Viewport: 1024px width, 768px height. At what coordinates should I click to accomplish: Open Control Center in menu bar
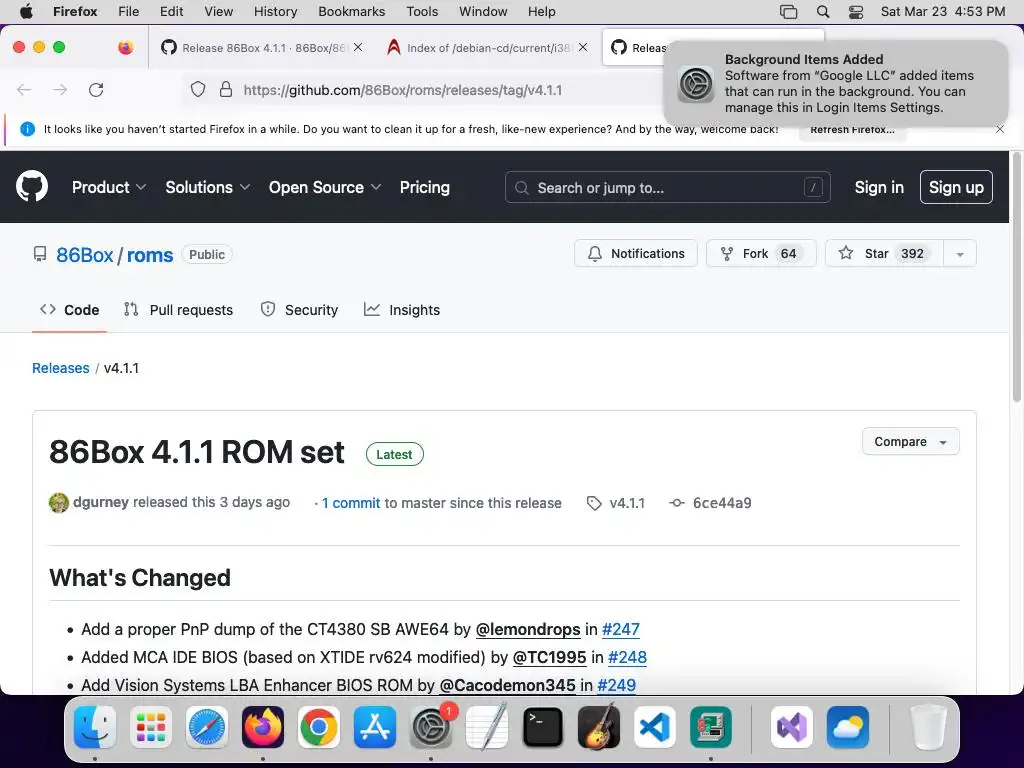pos(856,11)
